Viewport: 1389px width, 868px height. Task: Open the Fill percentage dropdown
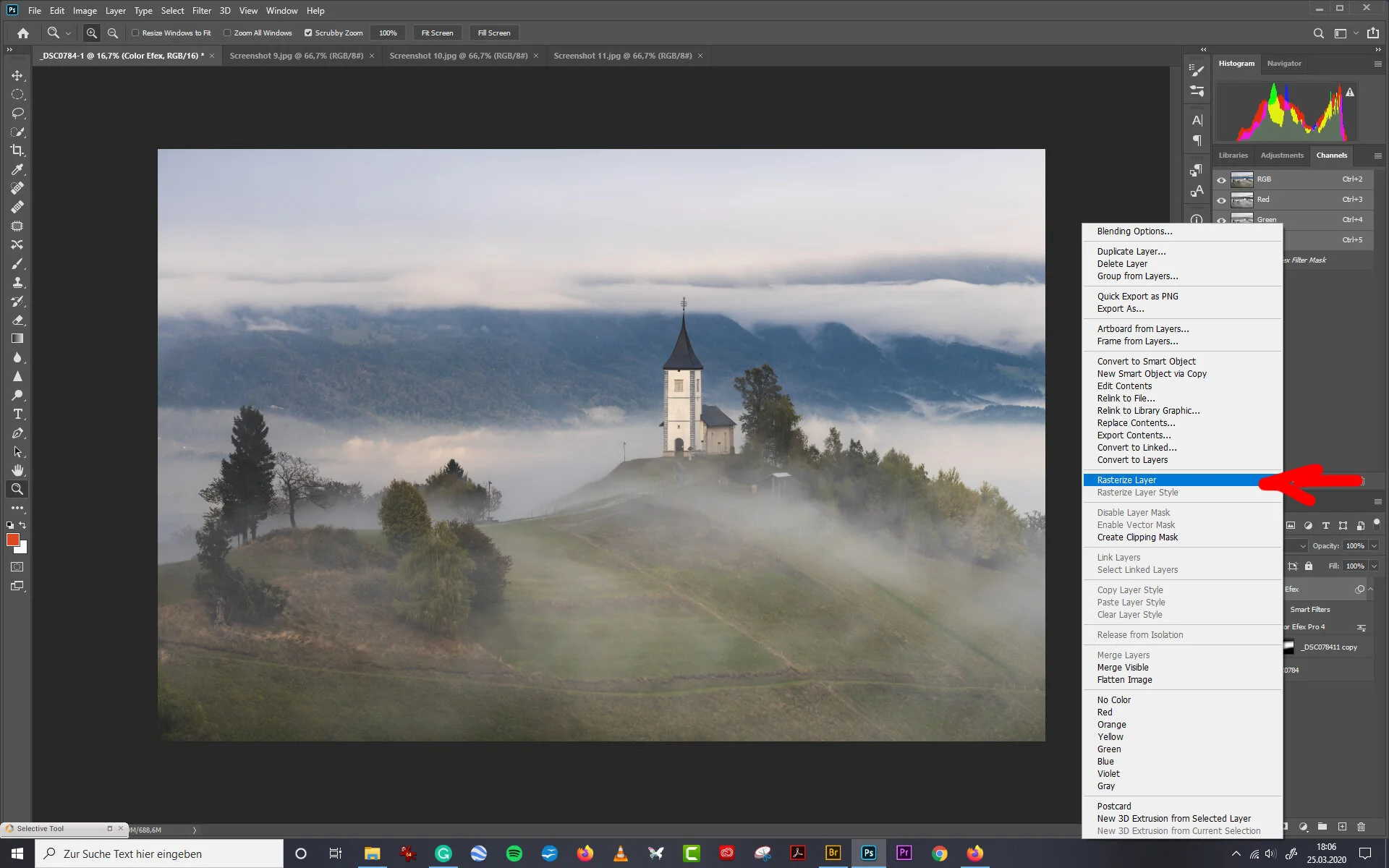coord(1374,566)
